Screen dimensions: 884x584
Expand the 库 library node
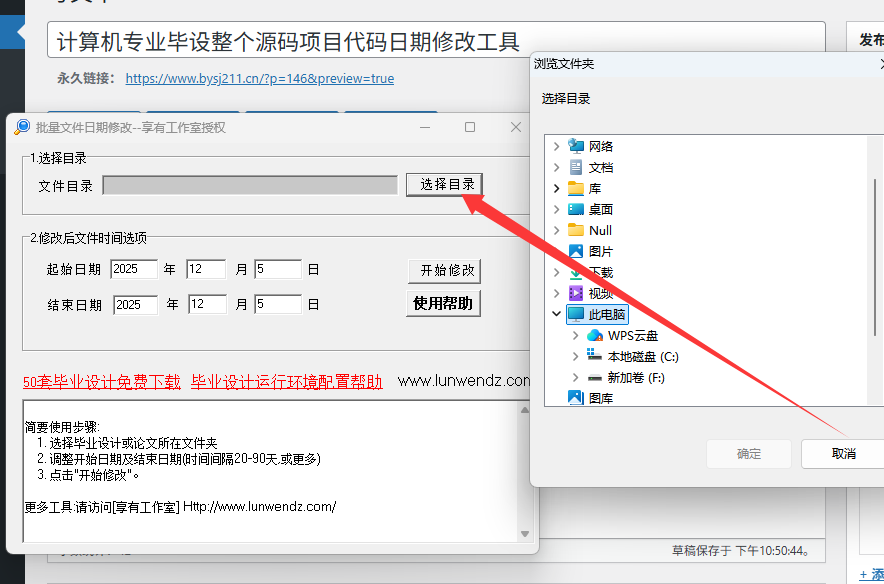[x=557, y=188]
